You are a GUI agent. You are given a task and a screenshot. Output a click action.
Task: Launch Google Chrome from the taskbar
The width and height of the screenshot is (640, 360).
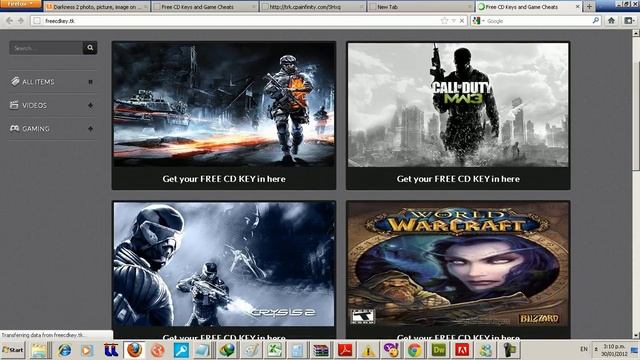415,350
